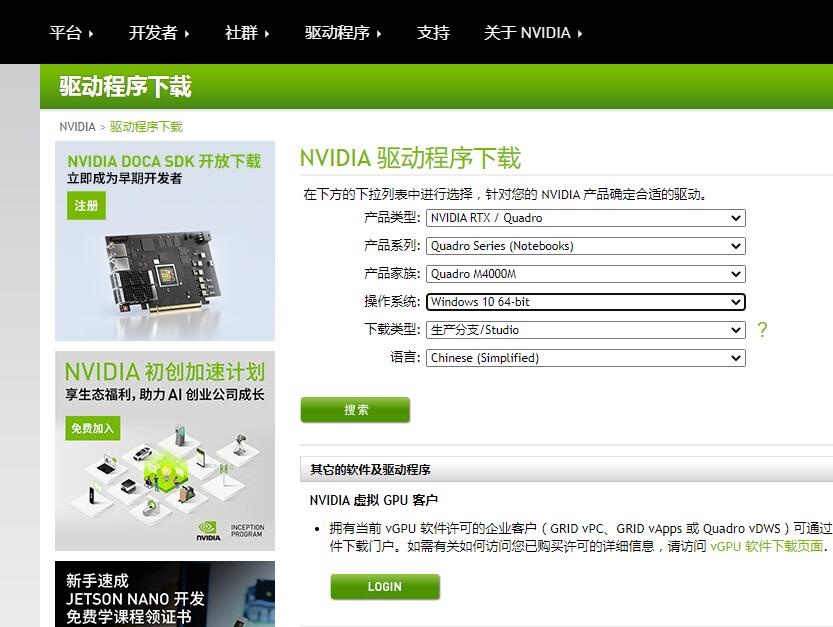Click the NVIDIA Inception Program logo

click(x=230, y=531)
